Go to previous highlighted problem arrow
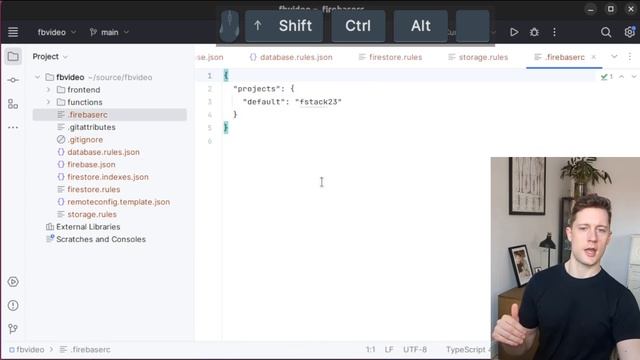Screen dimensions: 640x360 click(622, 77)
